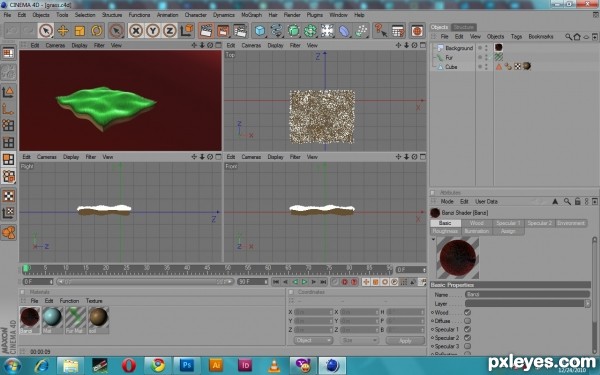Viewport: 600px width, 375px height.
Task: Click frame 45 on the timeline ruler
Action: pyautogui.click(x=207, y=269)
